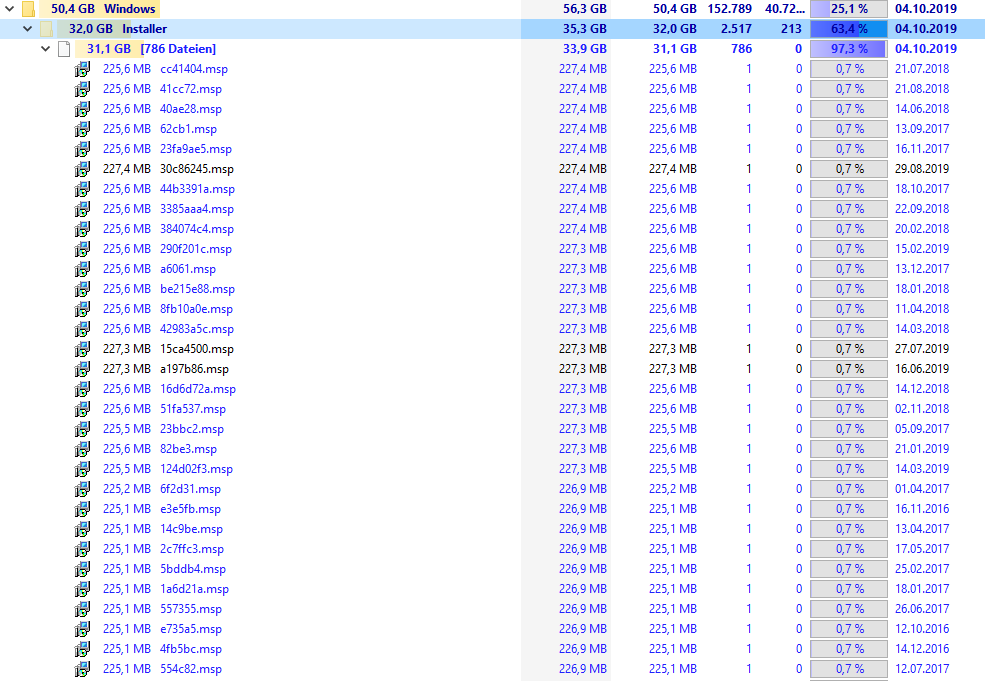Click the 25,1 % bar of Windows
The width and height of the screenshot is (990, 681).
(x=849, y=9)
